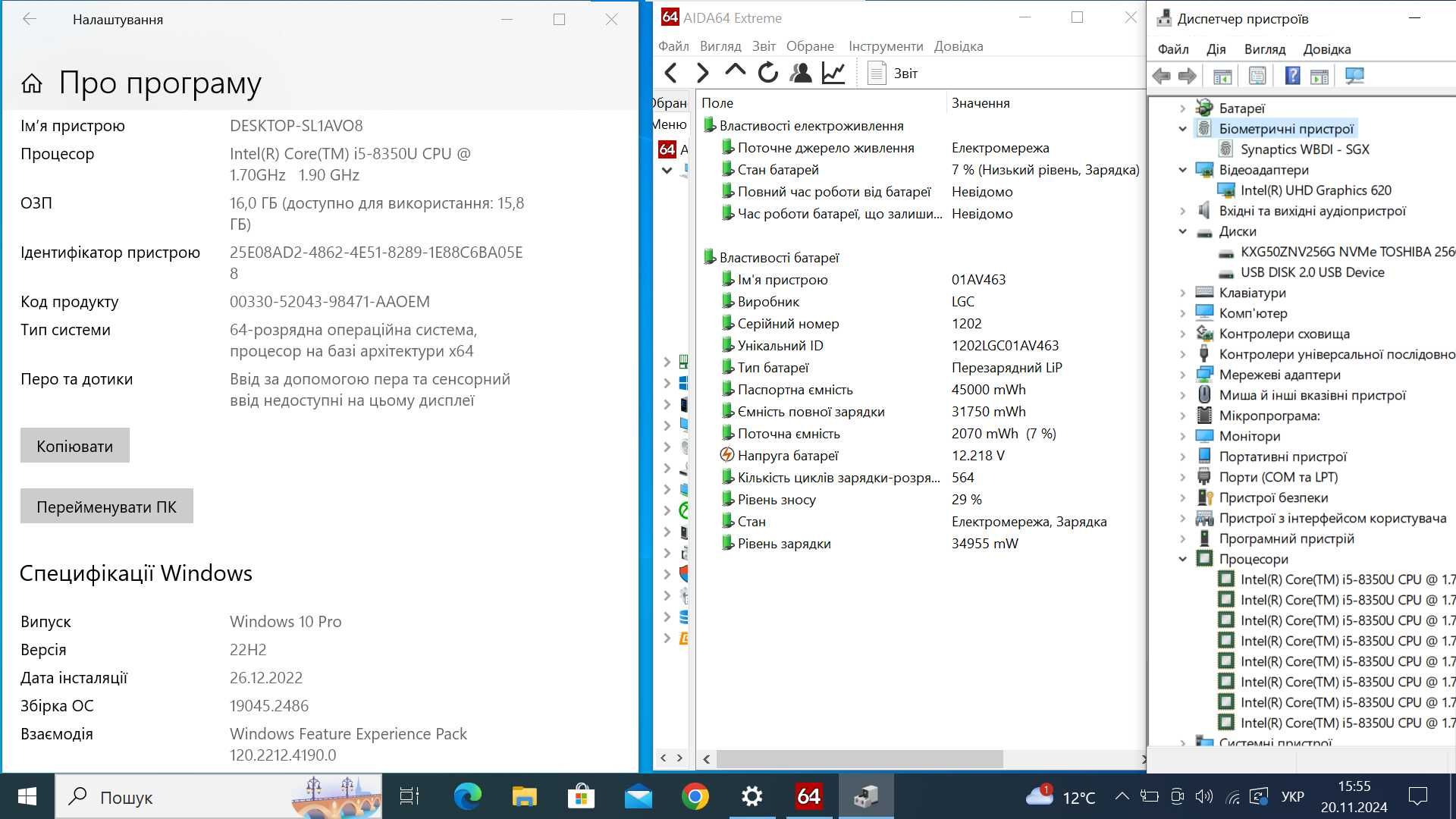Click the home icon in Settings
The width and height of the screenshot is (1456, 819).
[x=32, y=83]
